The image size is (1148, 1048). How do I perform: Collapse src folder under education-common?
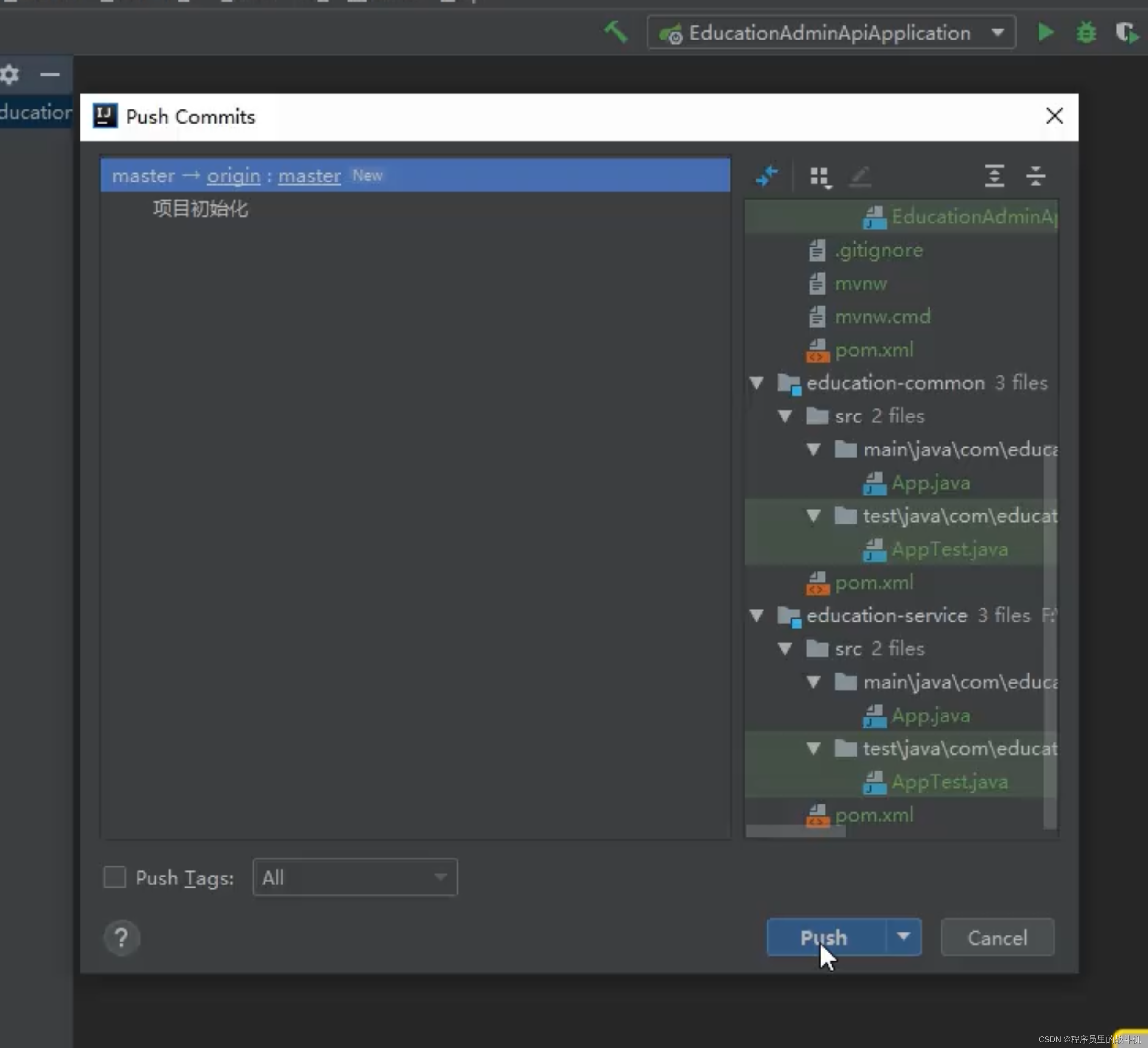tap(785, 416)
